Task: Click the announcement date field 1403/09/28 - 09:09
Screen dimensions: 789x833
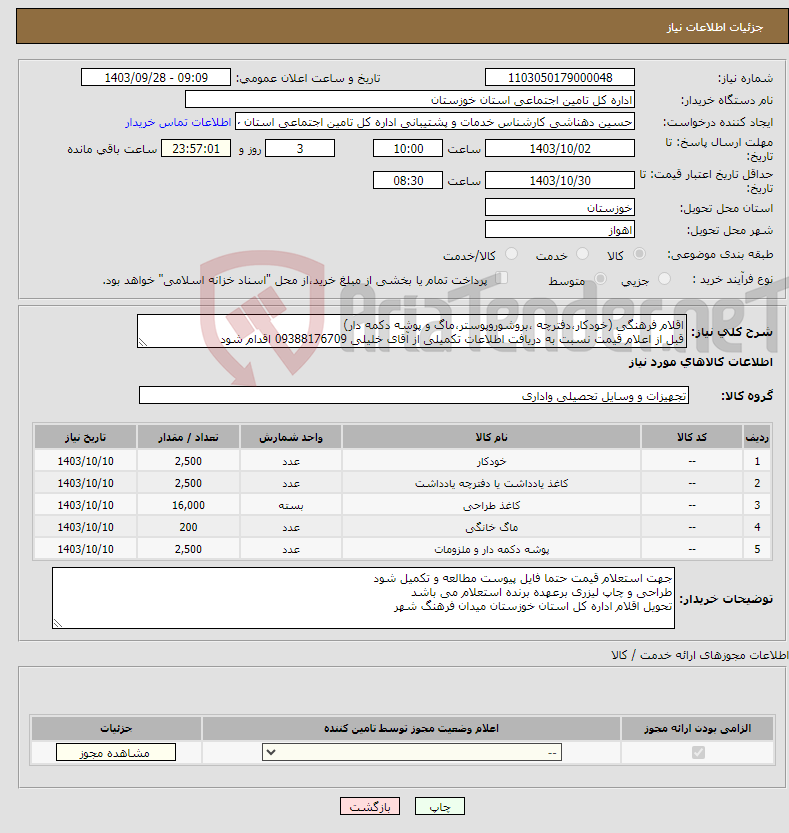Action: pos(156,78)
